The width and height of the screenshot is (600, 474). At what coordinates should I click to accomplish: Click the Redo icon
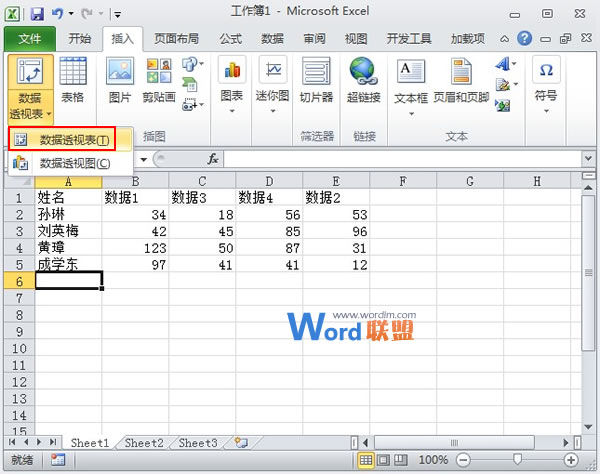87,14
